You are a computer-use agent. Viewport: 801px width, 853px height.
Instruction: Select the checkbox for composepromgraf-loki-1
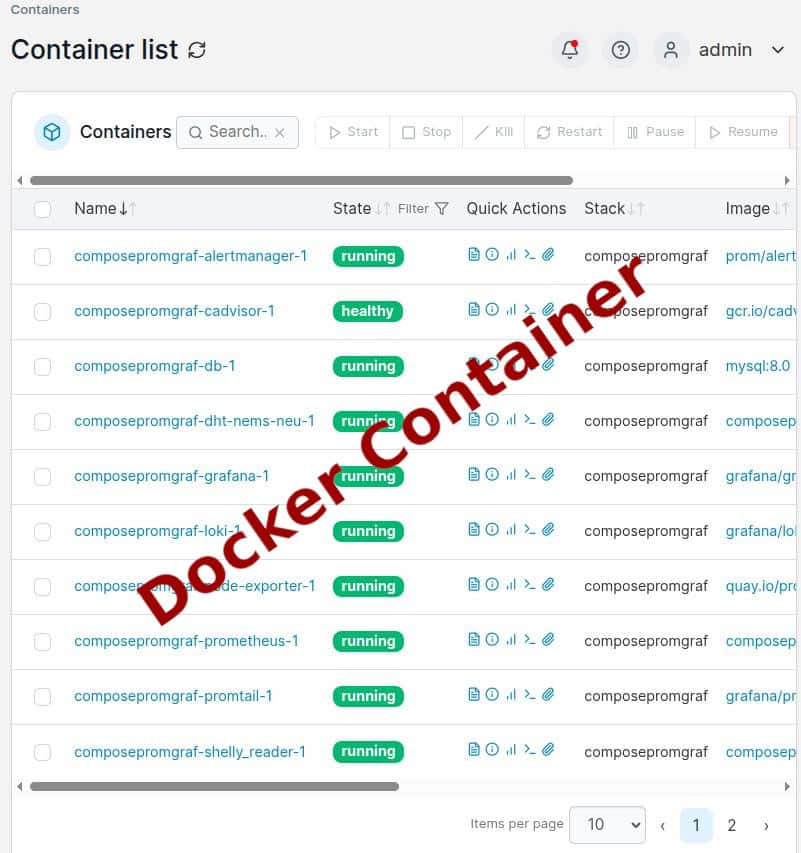pos(43,532)
